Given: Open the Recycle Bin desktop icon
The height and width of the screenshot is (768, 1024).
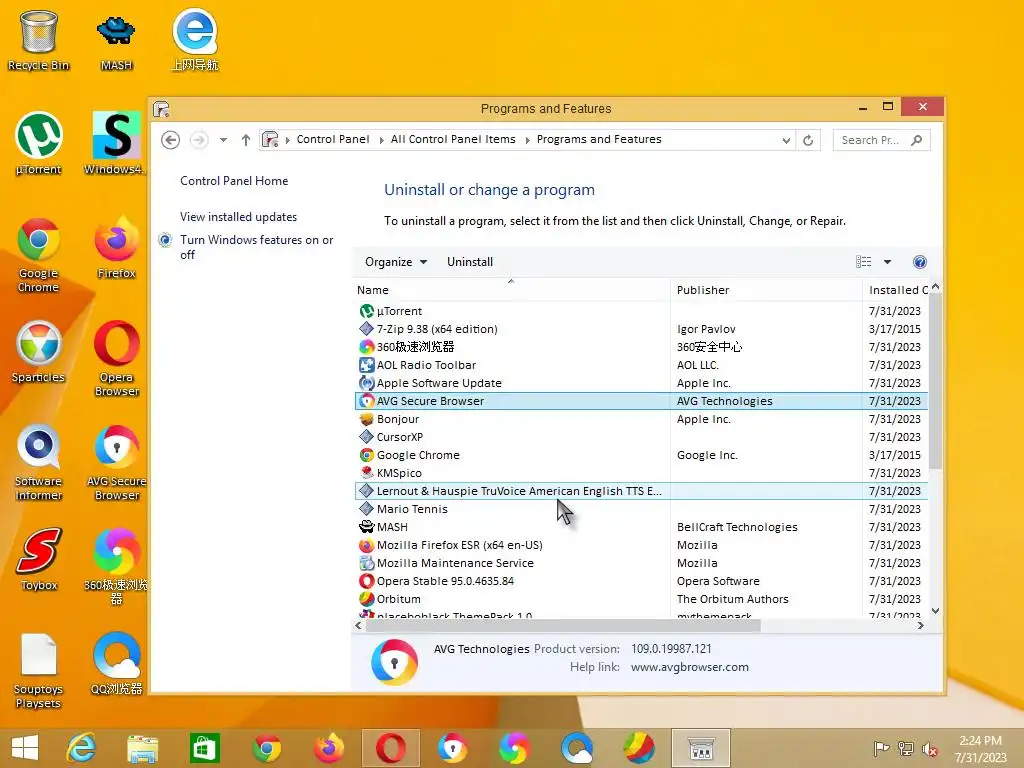Looking at the screenshot, I should [38, 40].
